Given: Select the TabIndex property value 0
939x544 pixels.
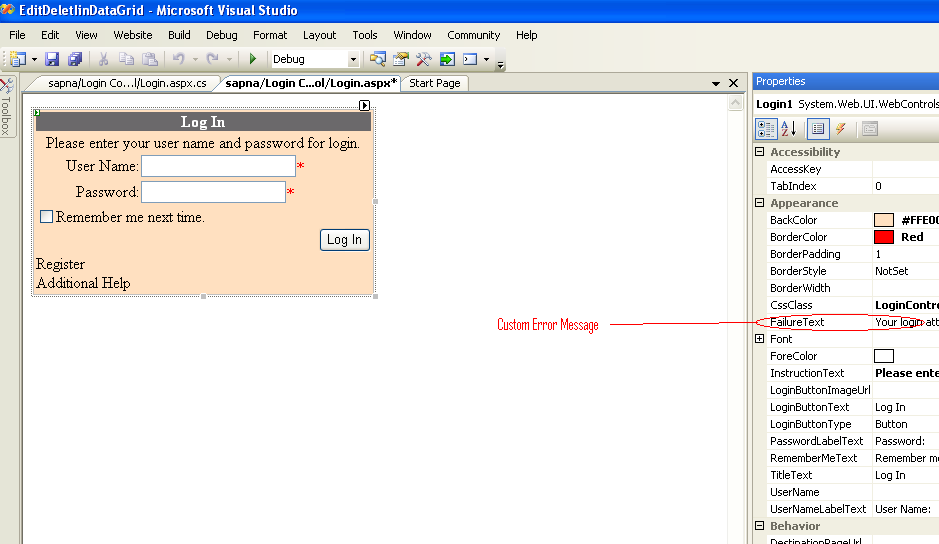Looking at the screenshot, I should pos(905,186).
